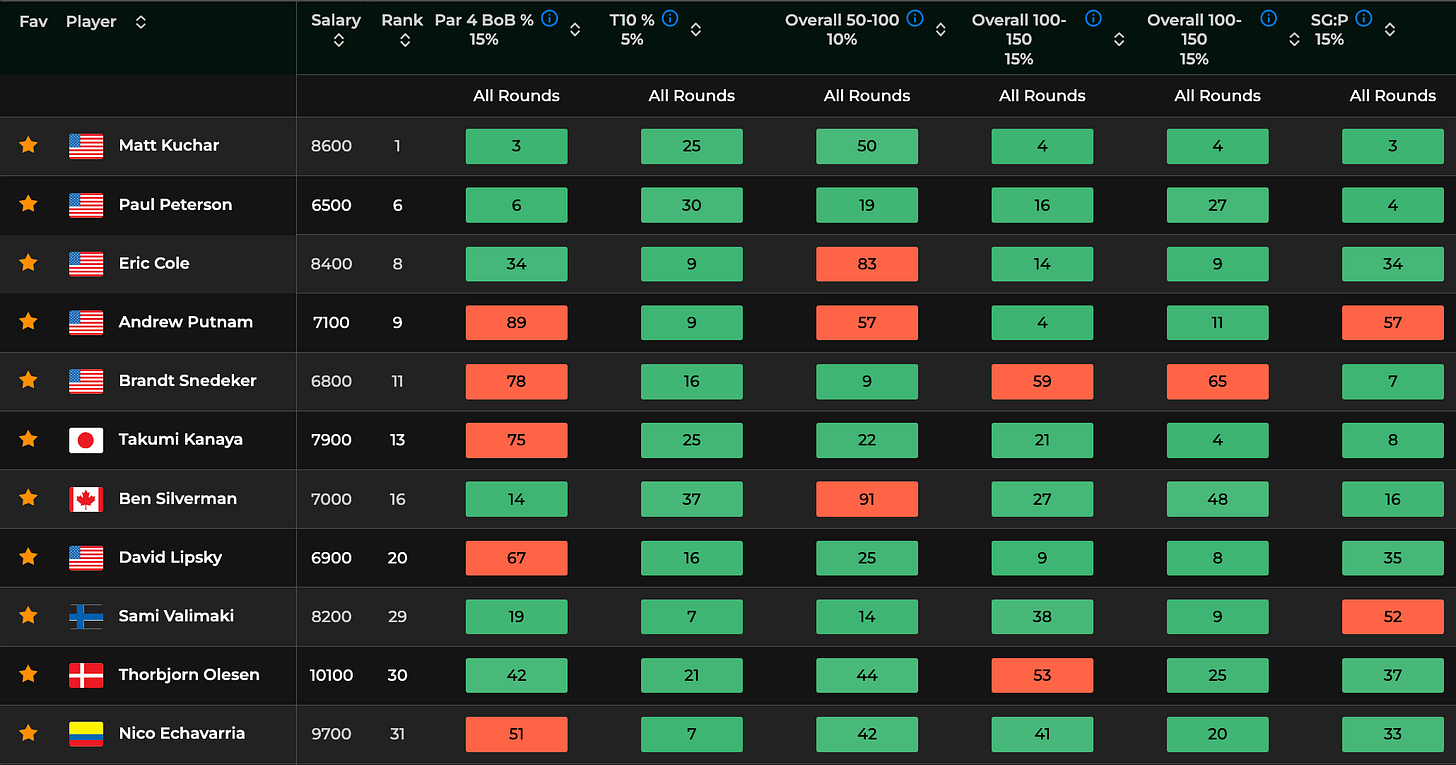Screen dimensions: 1456x765
Task: Click Nico Echavarria's red 51 cell
Action: coord(516,734)
